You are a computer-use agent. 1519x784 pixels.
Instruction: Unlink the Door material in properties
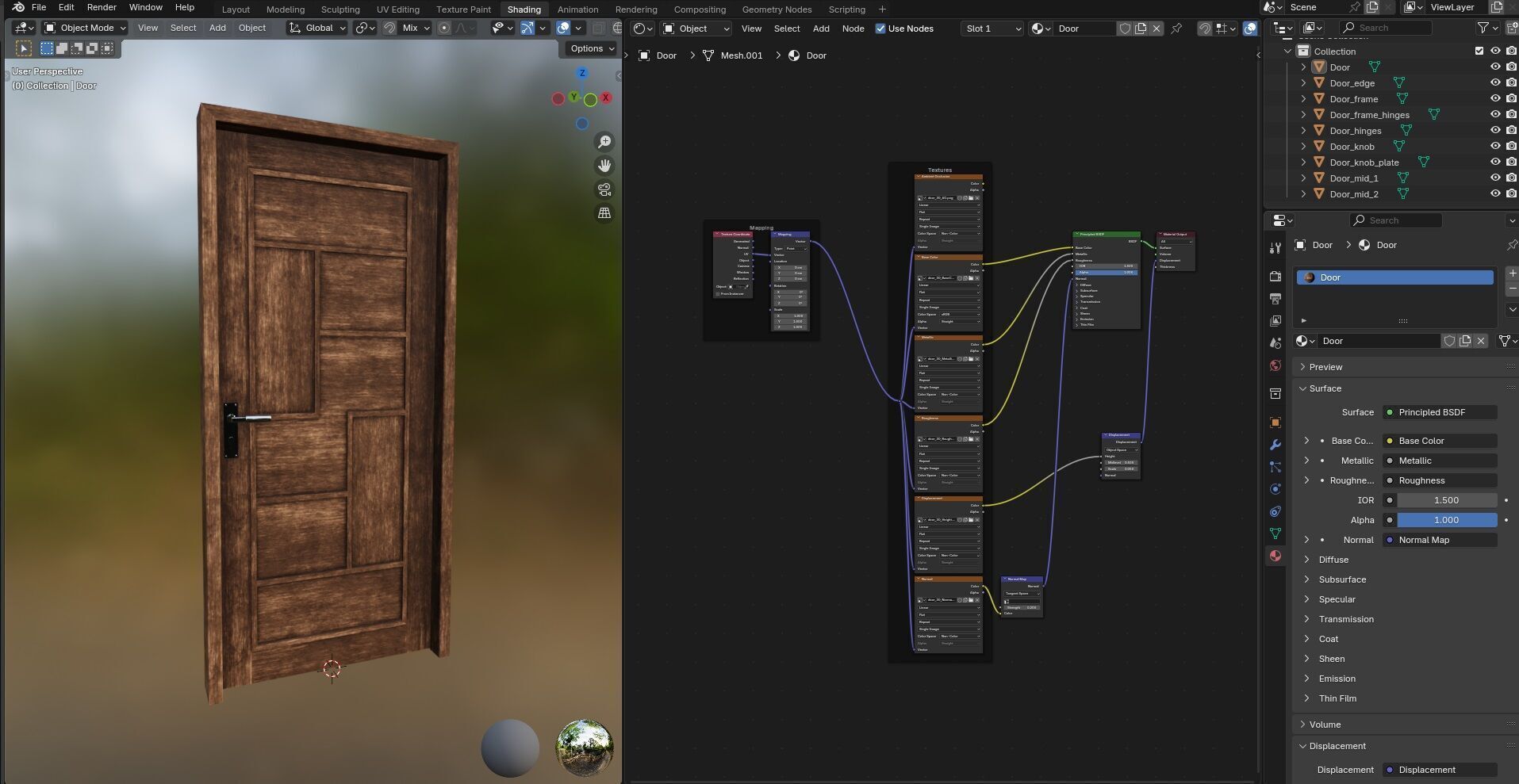(1481, 341)
